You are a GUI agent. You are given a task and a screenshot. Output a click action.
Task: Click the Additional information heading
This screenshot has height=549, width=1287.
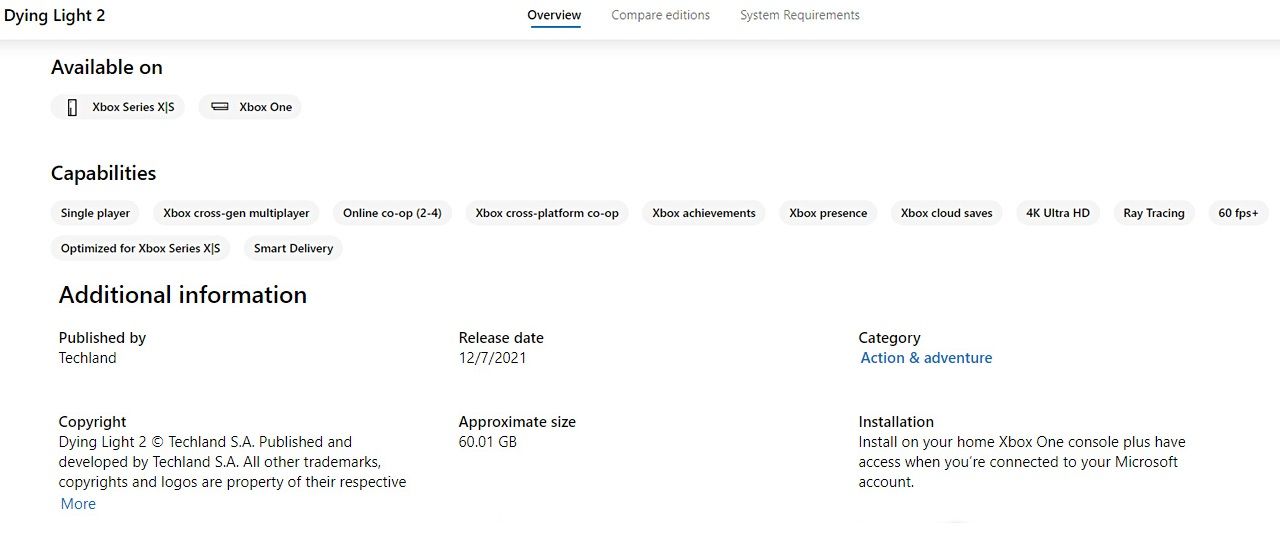pos(183,295)
